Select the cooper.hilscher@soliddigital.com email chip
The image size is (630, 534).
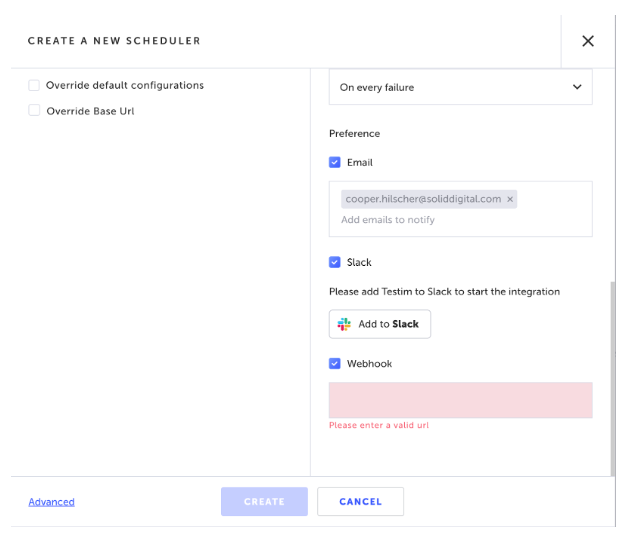[x=423, y=199]
